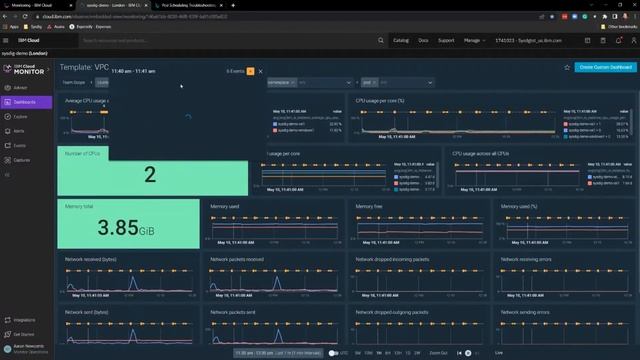Expand the IBM Cloud Monitor sidebar chevron

tap(49, 69)
